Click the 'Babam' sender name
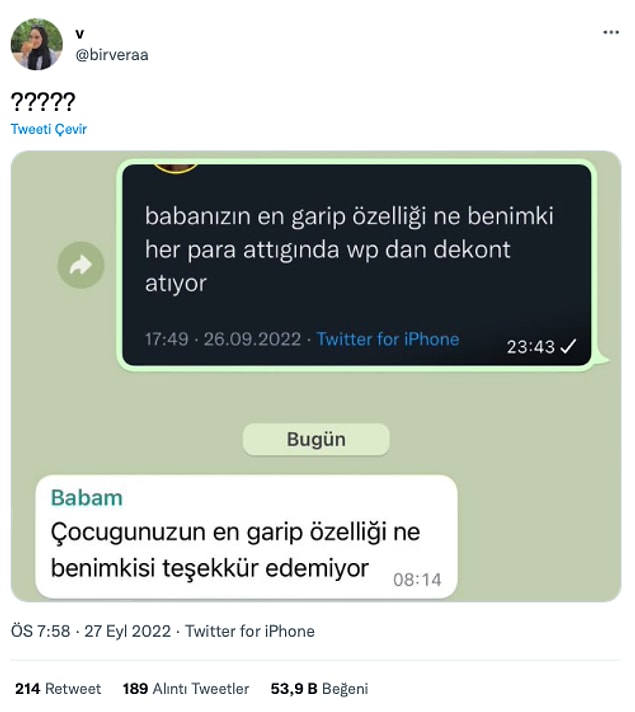Viewport: 635px width, 712px height. tap(87, 498)
